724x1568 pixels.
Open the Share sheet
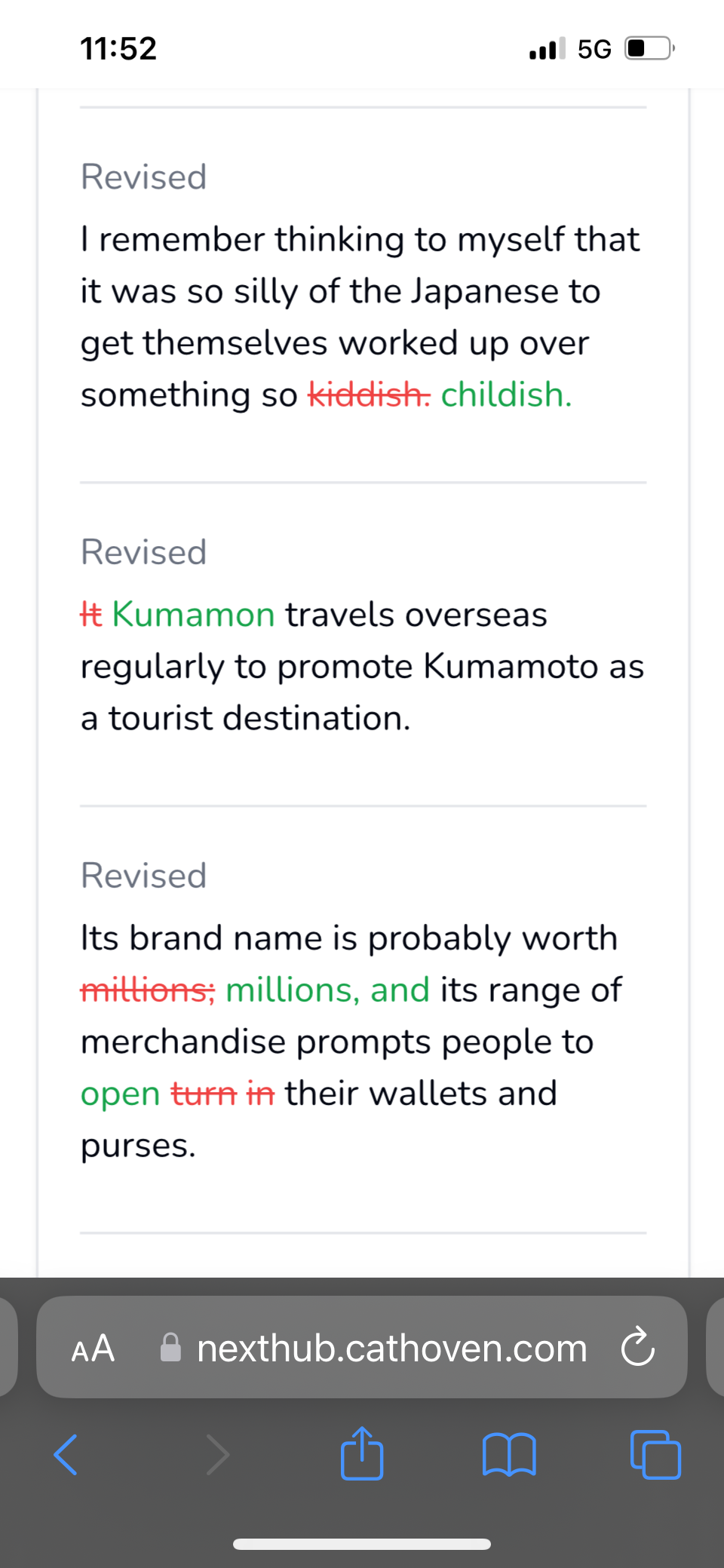tap(362, 1452)
